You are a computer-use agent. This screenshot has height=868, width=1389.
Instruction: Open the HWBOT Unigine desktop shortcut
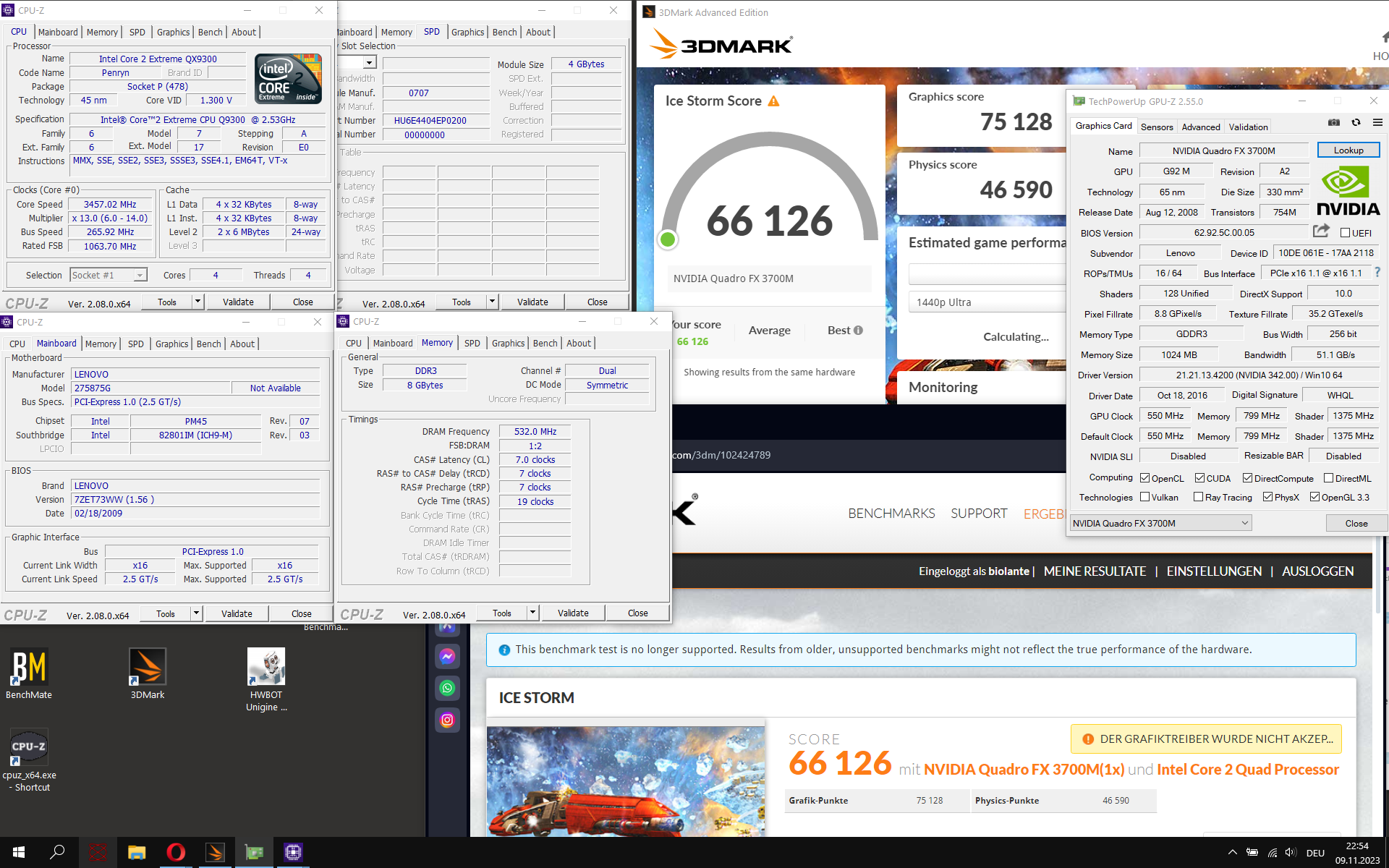pos(266,667)
